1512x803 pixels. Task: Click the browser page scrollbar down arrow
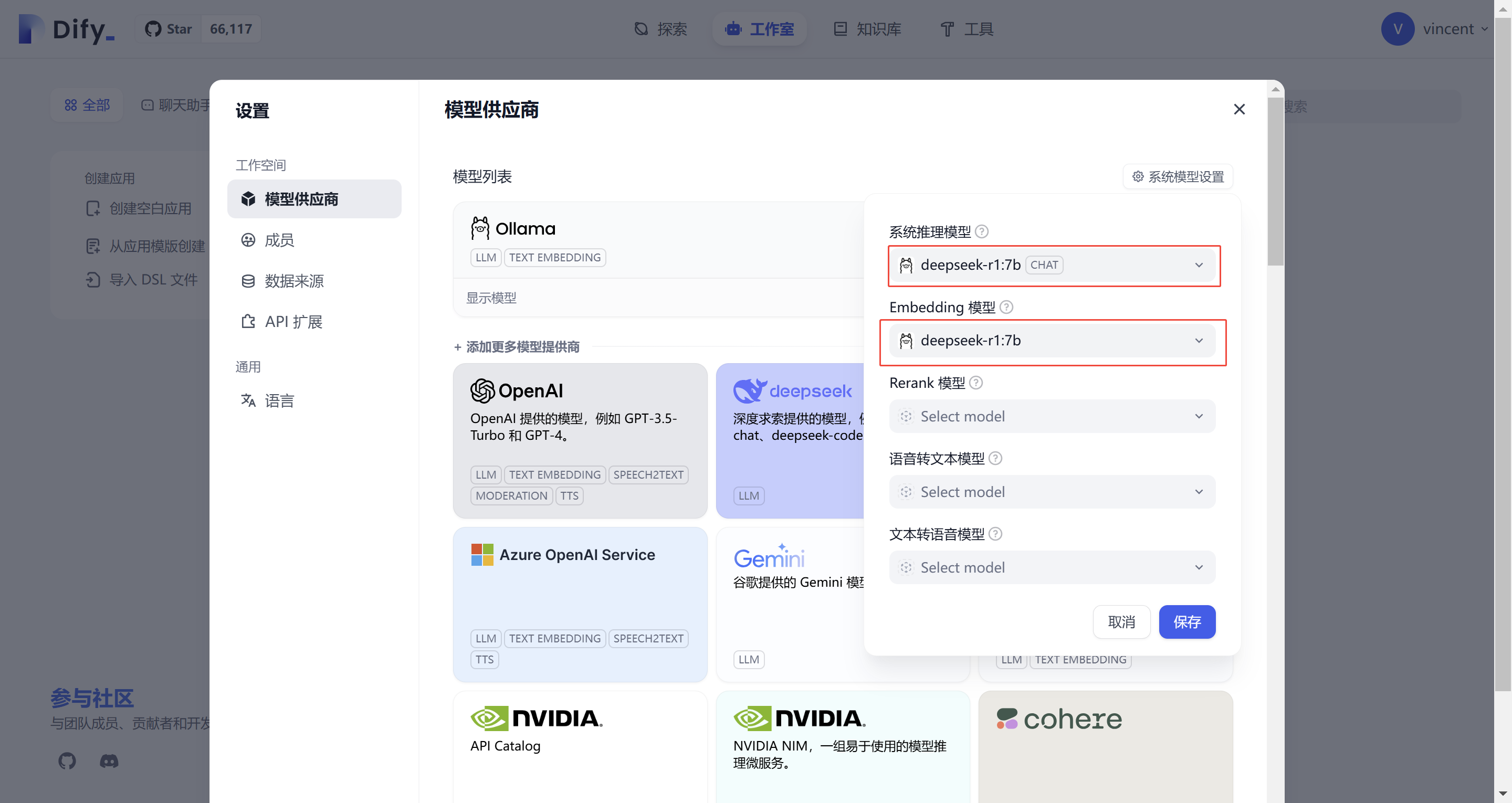click(x=1502, y=793)
